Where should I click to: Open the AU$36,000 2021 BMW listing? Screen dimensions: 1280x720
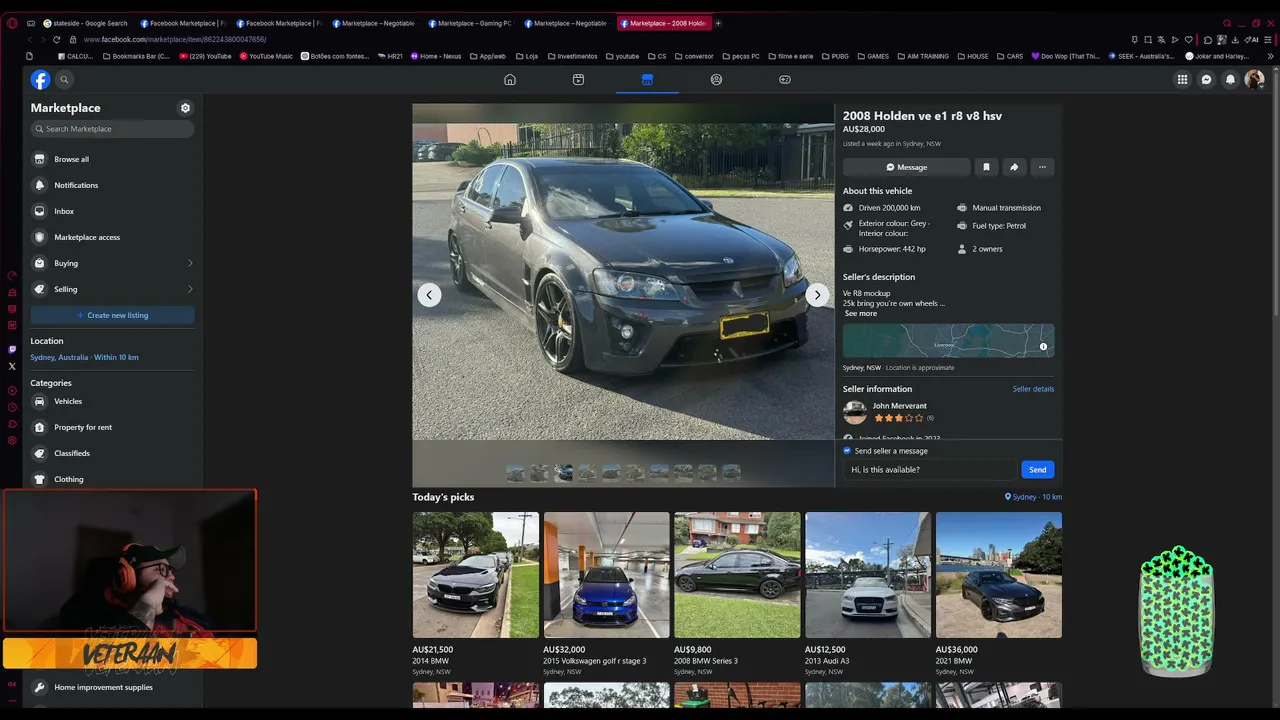(x=999, y=594)
